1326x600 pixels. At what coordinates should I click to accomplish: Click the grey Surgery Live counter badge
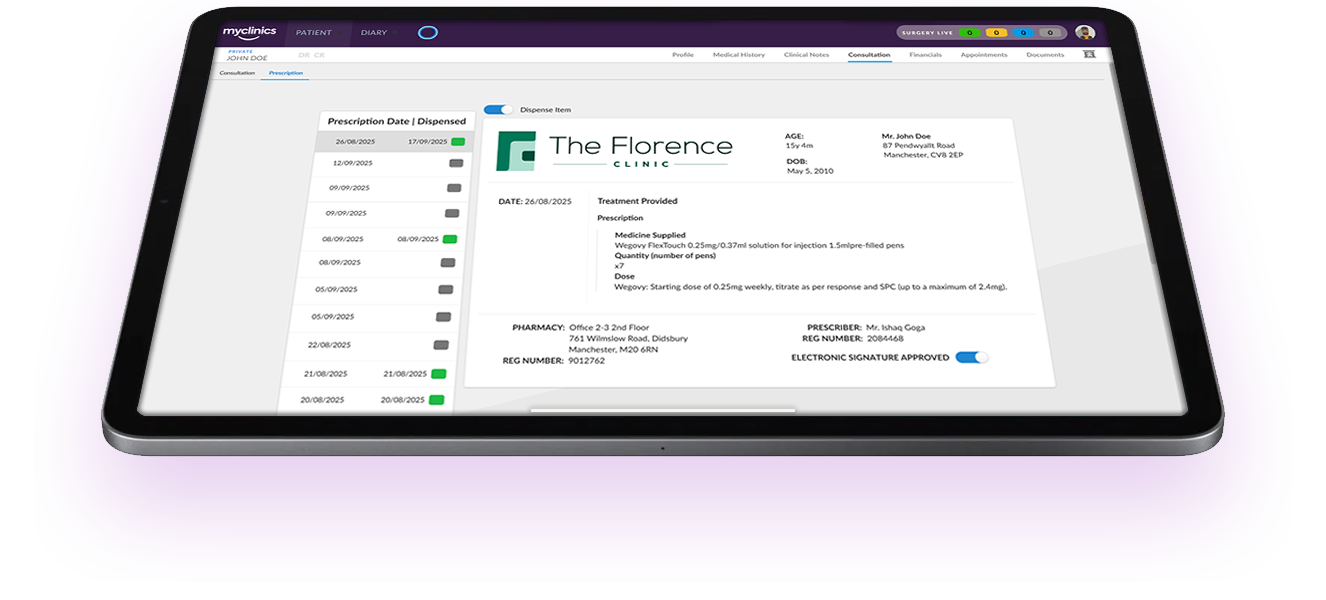pos(1049,33)
